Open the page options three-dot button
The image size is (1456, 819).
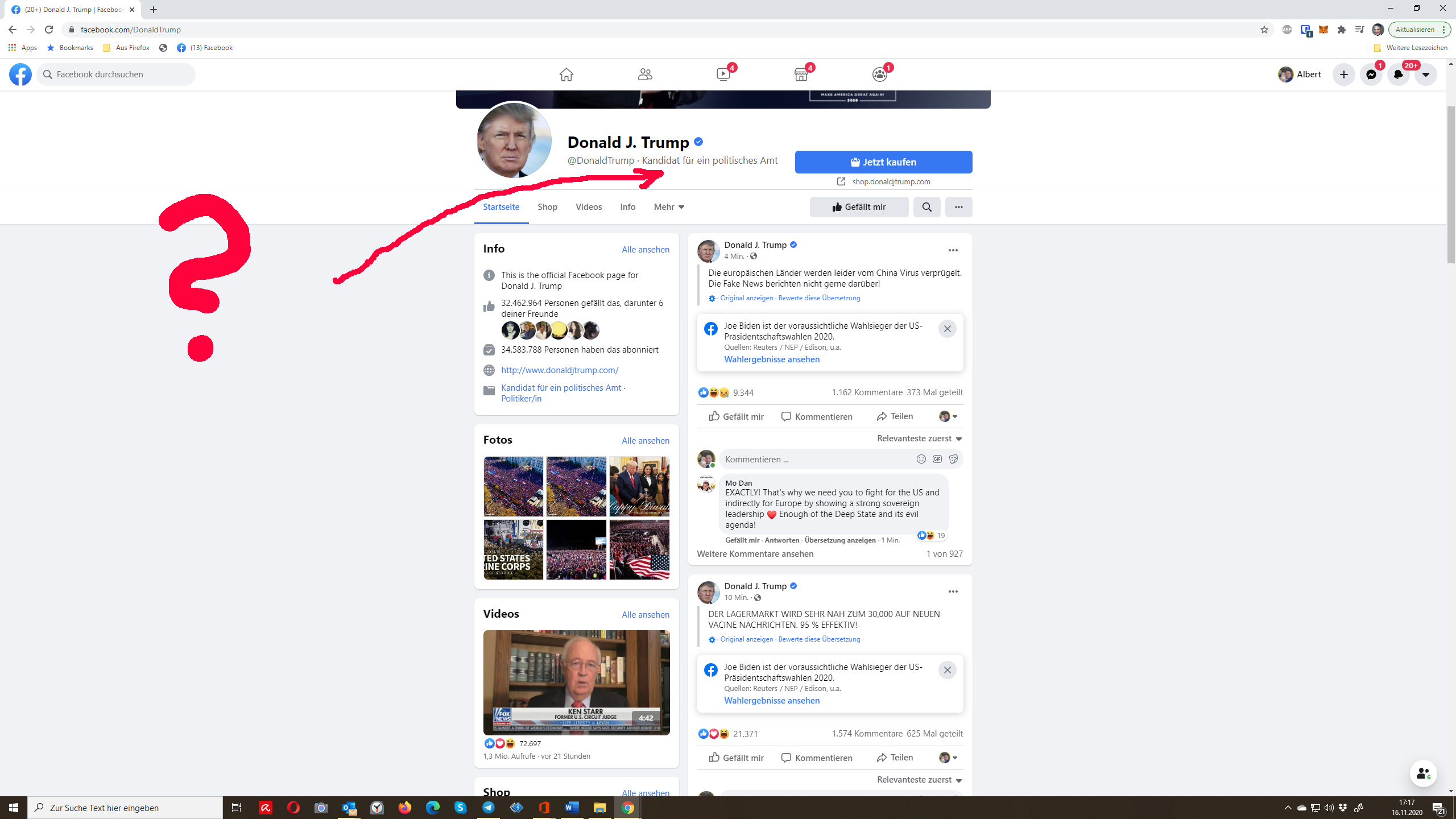pos(959,207)
